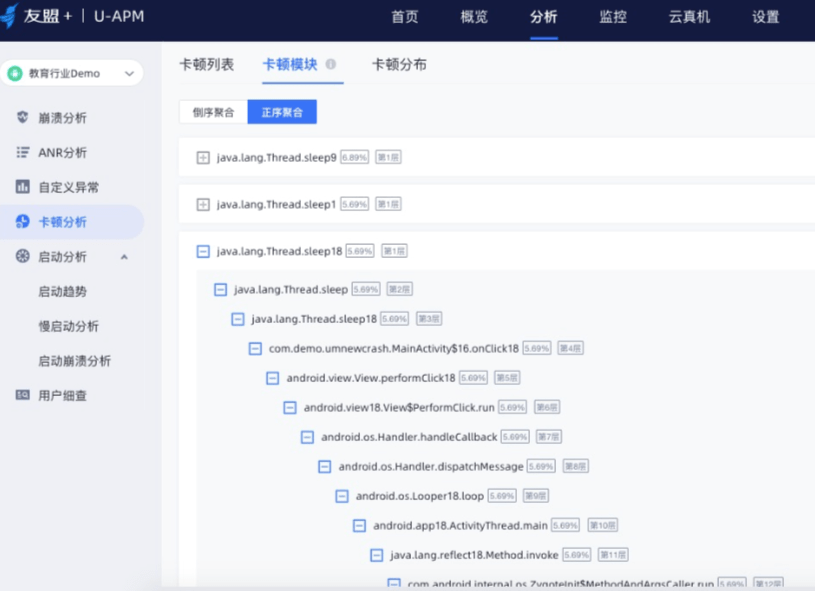Select 分析 in top navigation
Screen dimensions: 815x591
click(x=544, y=17)
